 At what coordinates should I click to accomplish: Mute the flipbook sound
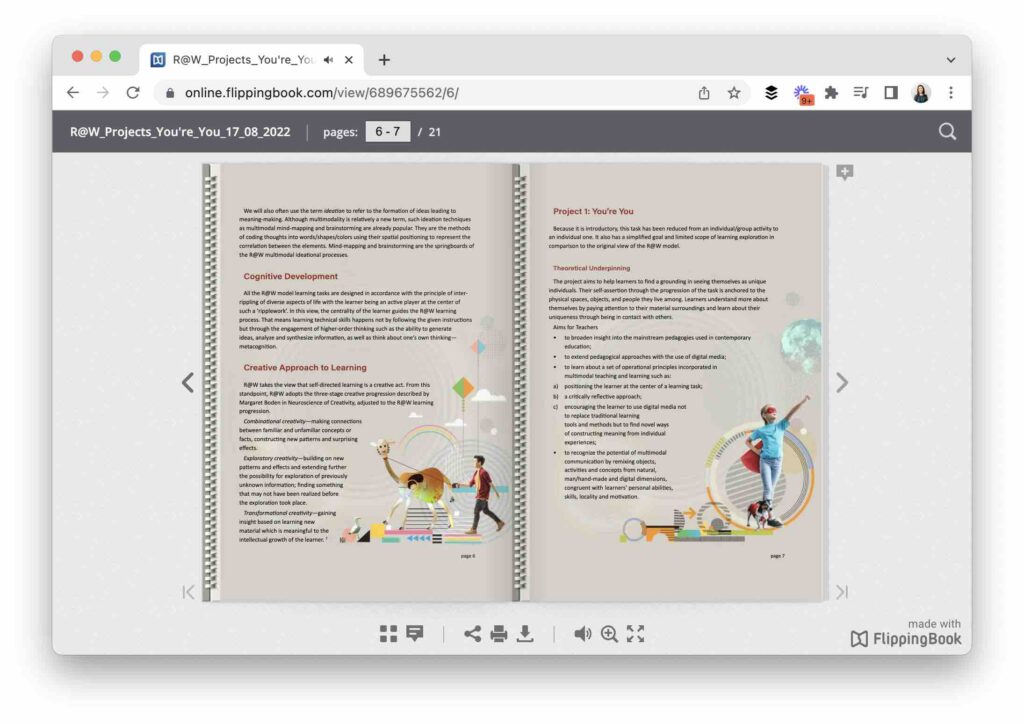click(581, 633)
